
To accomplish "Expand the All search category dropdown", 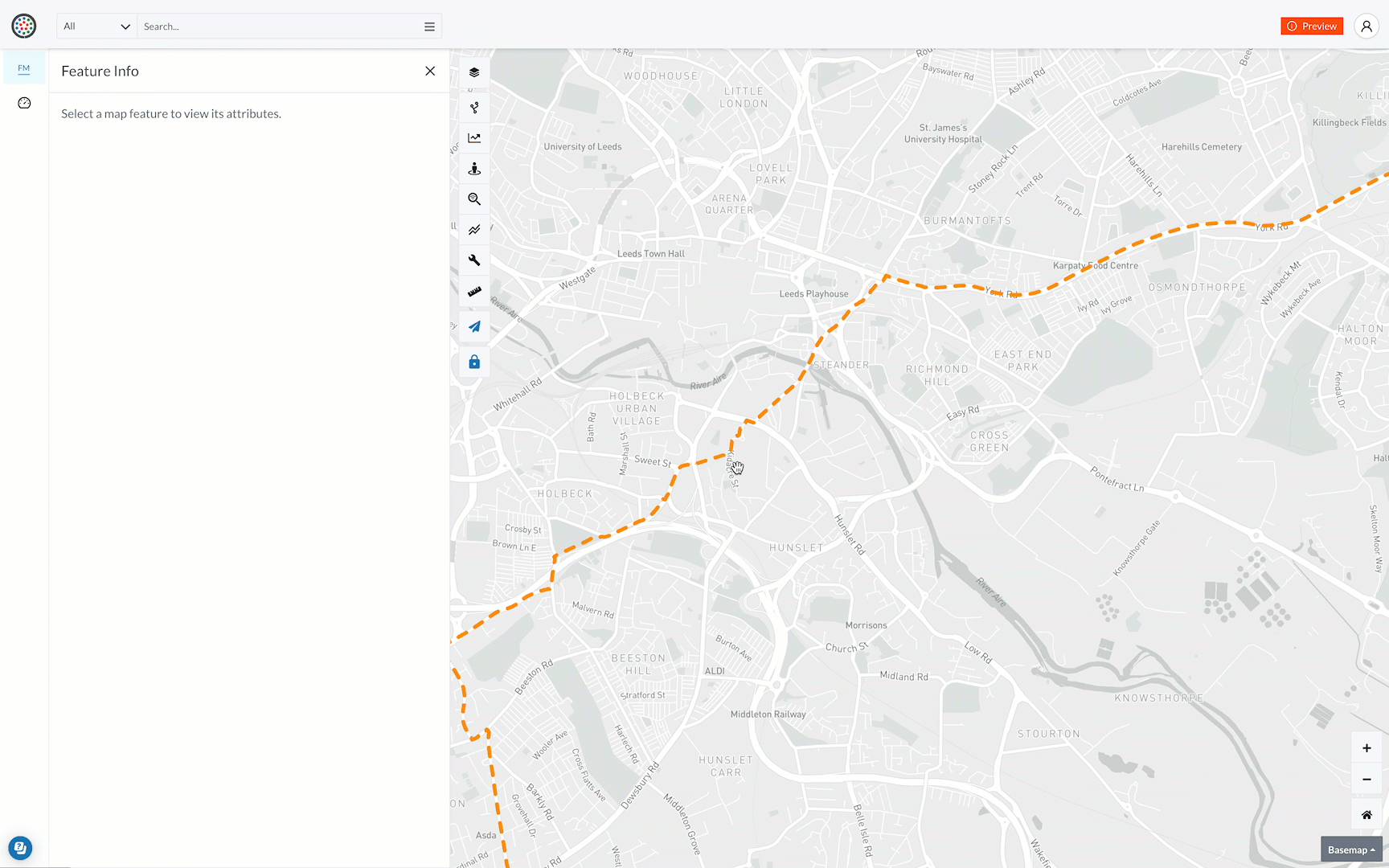I will 96,27.
